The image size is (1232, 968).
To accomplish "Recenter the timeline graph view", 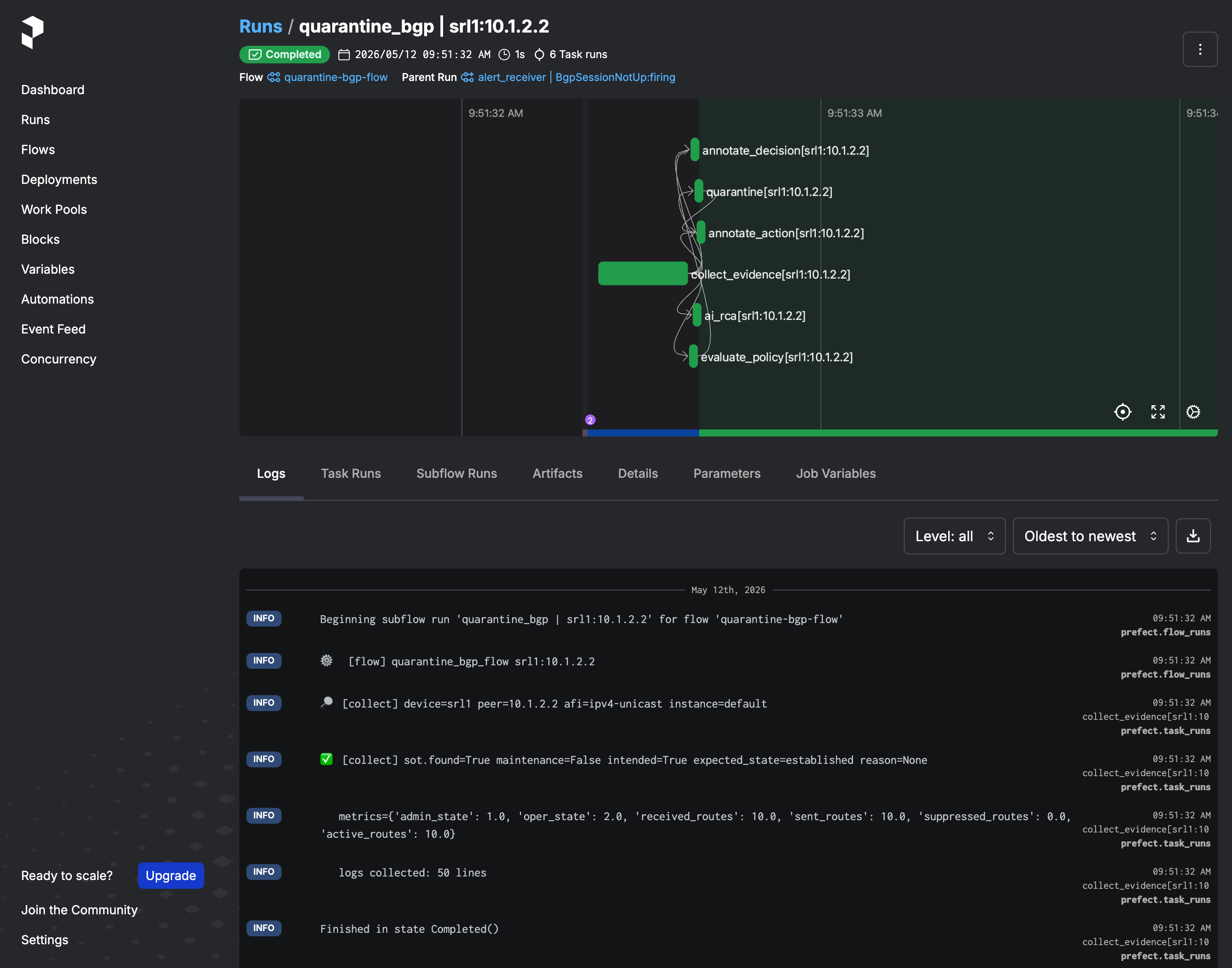I will pos(1122,412).
